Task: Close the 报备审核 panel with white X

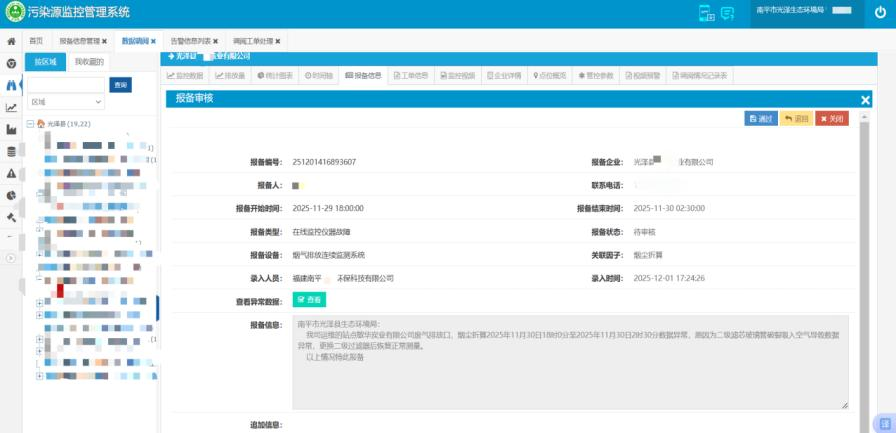Action: [865, 100]
